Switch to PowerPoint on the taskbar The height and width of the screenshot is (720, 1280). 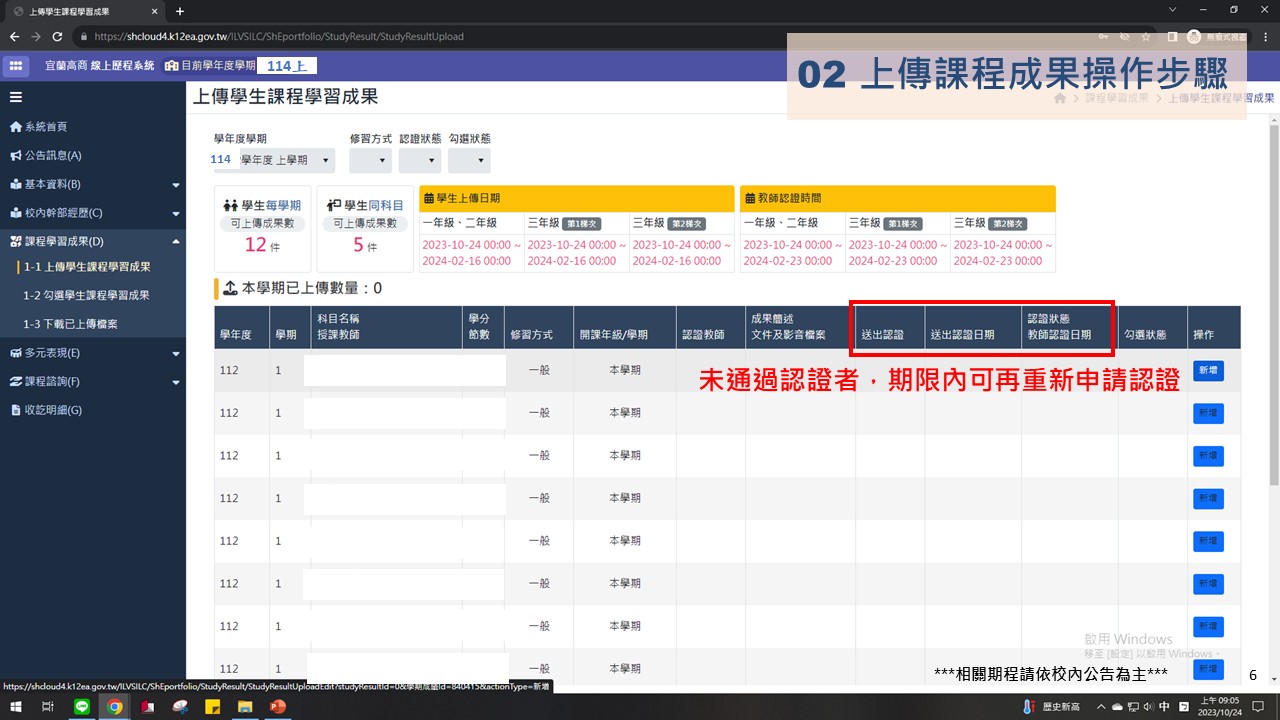278,706
